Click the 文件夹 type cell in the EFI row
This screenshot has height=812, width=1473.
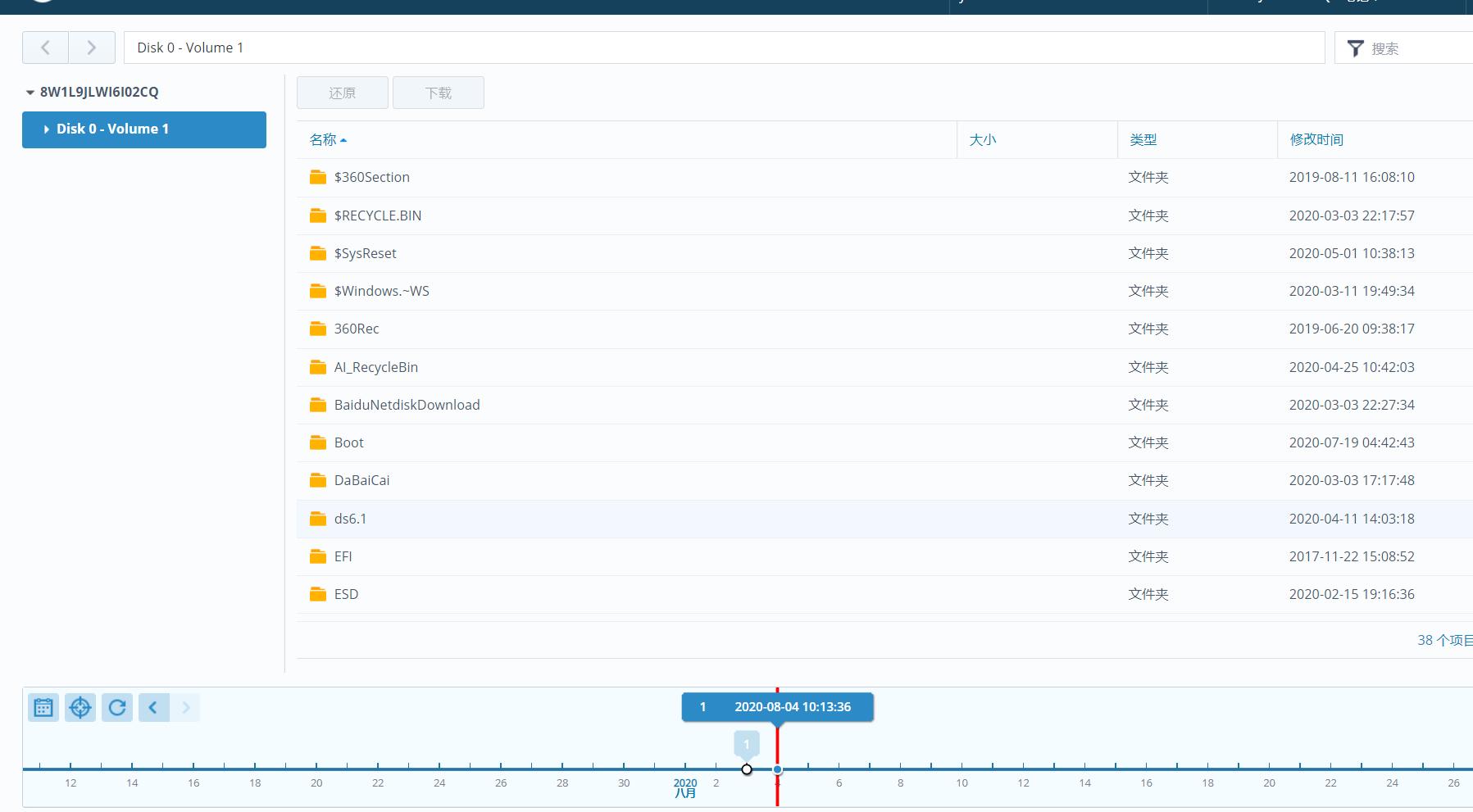pyautogui.click(x=1148, y=556)
